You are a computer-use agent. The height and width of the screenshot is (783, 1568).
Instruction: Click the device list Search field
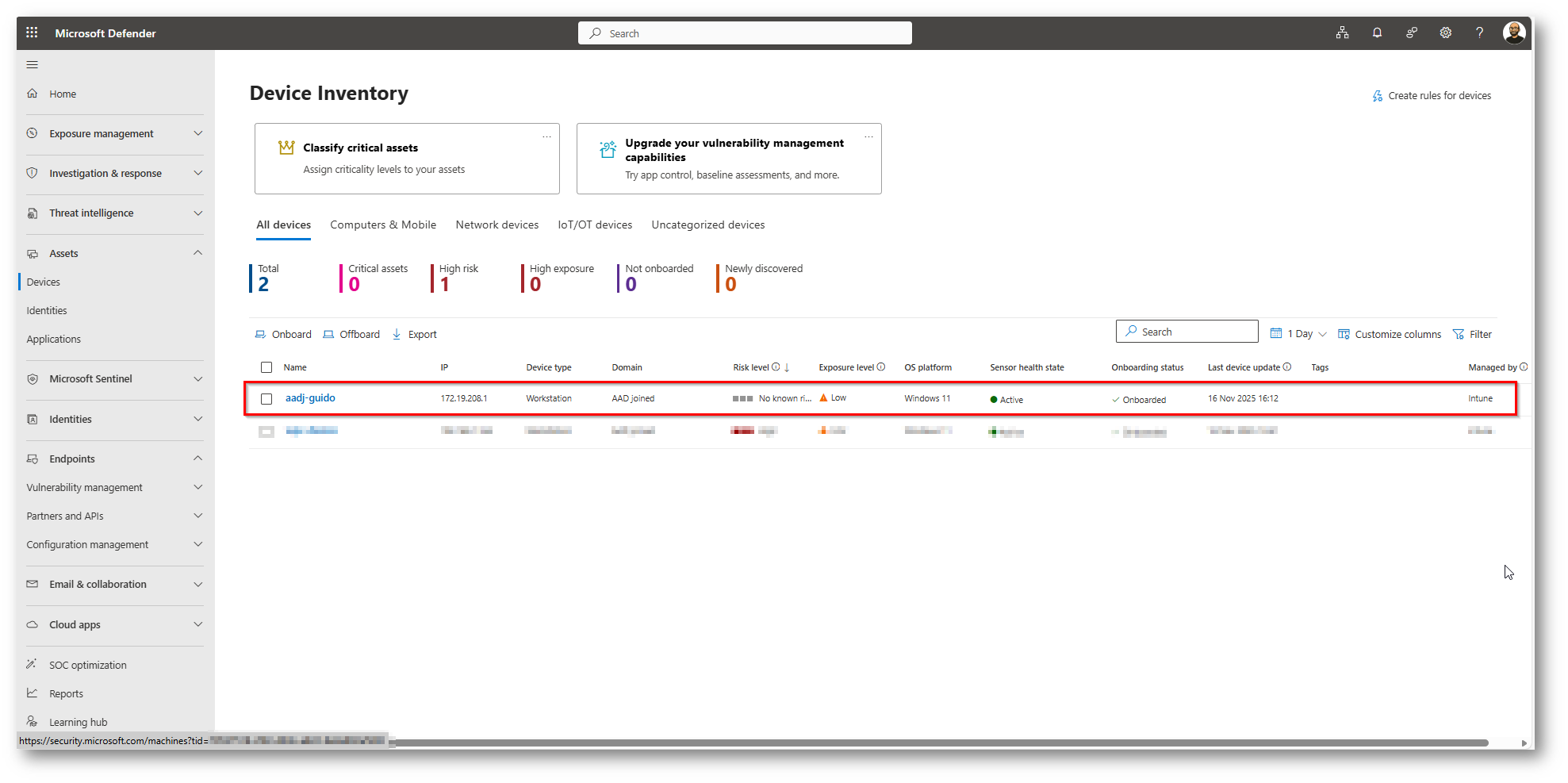click(1187, 332)
